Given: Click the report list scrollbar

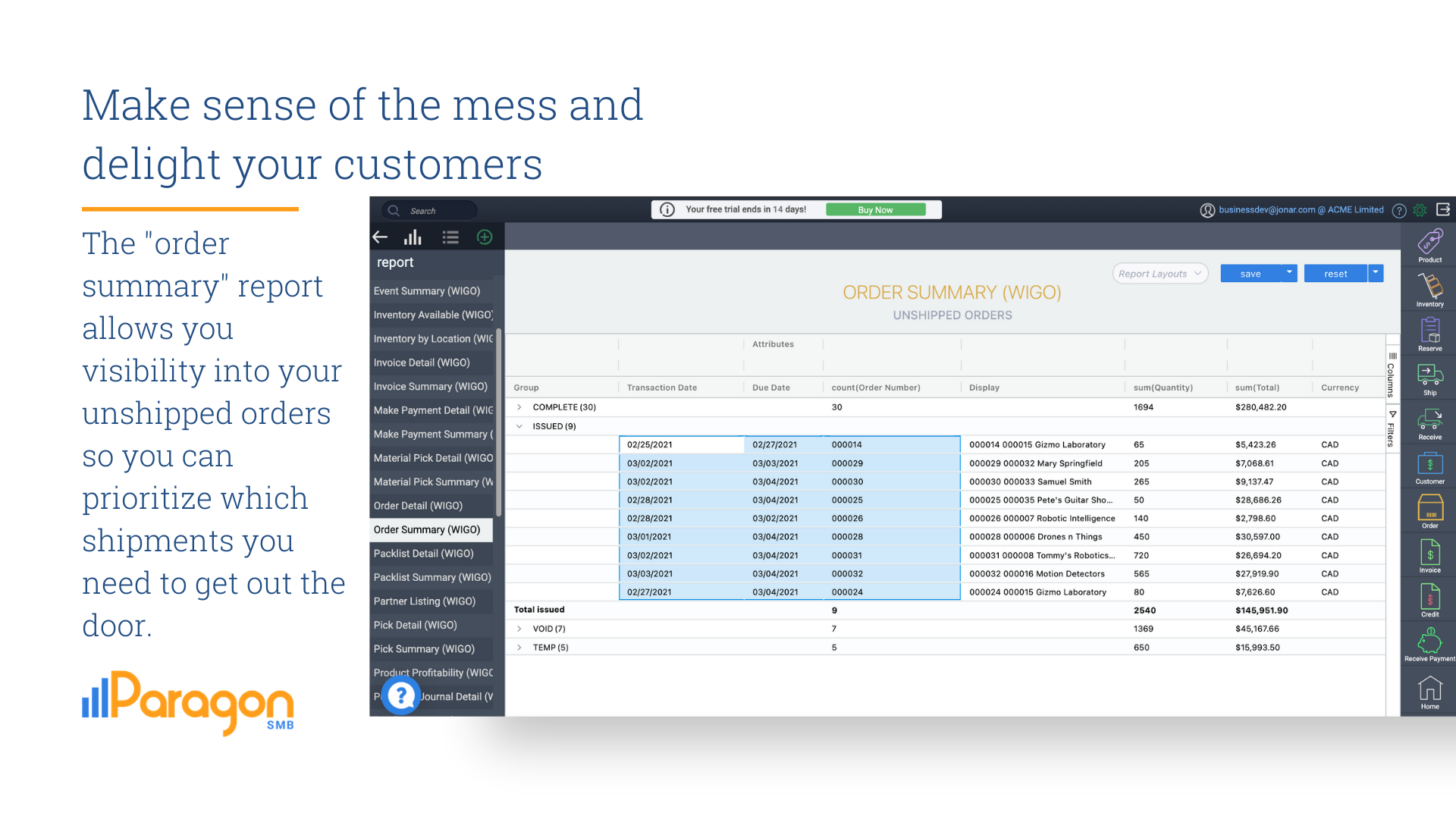Looking at the screenshot, I should [498, 422].
